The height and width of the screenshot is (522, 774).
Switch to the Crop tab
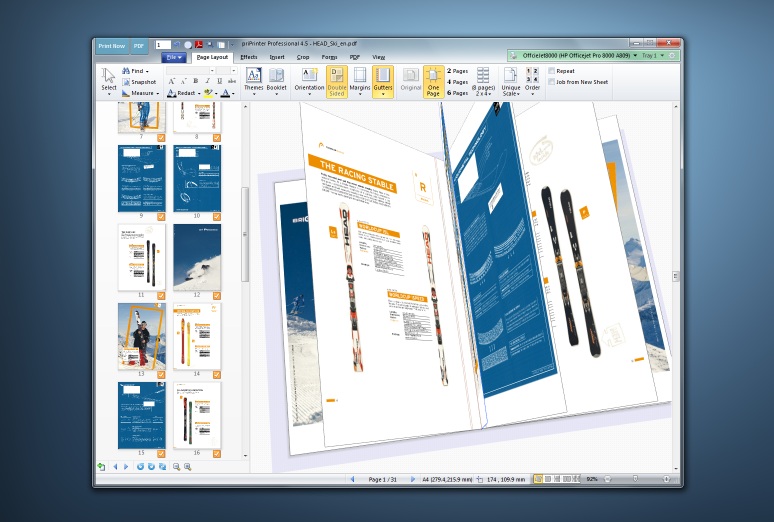click(303, 57)
